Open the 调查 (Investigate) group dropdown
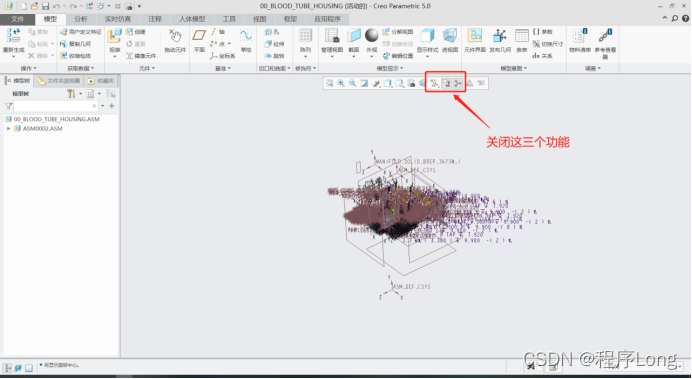This screenshot has height=379, width=692. point(593,68)
